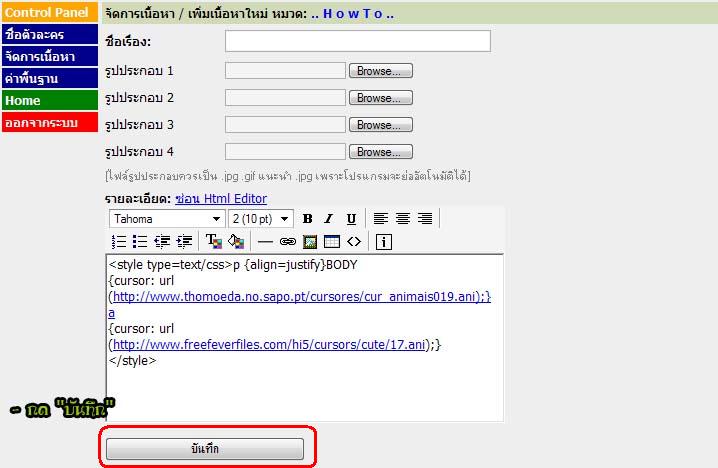Click the </style> line in the editor
The width and height of the screenshot is (718, 468).
coord(132,361)
